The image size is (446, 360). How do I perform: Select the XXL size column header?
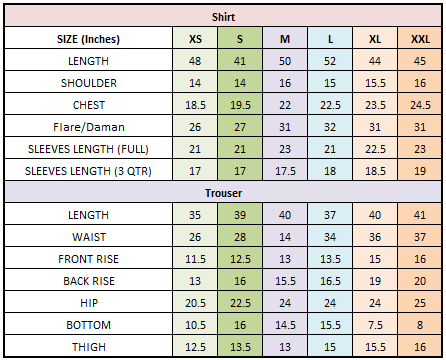420,39
